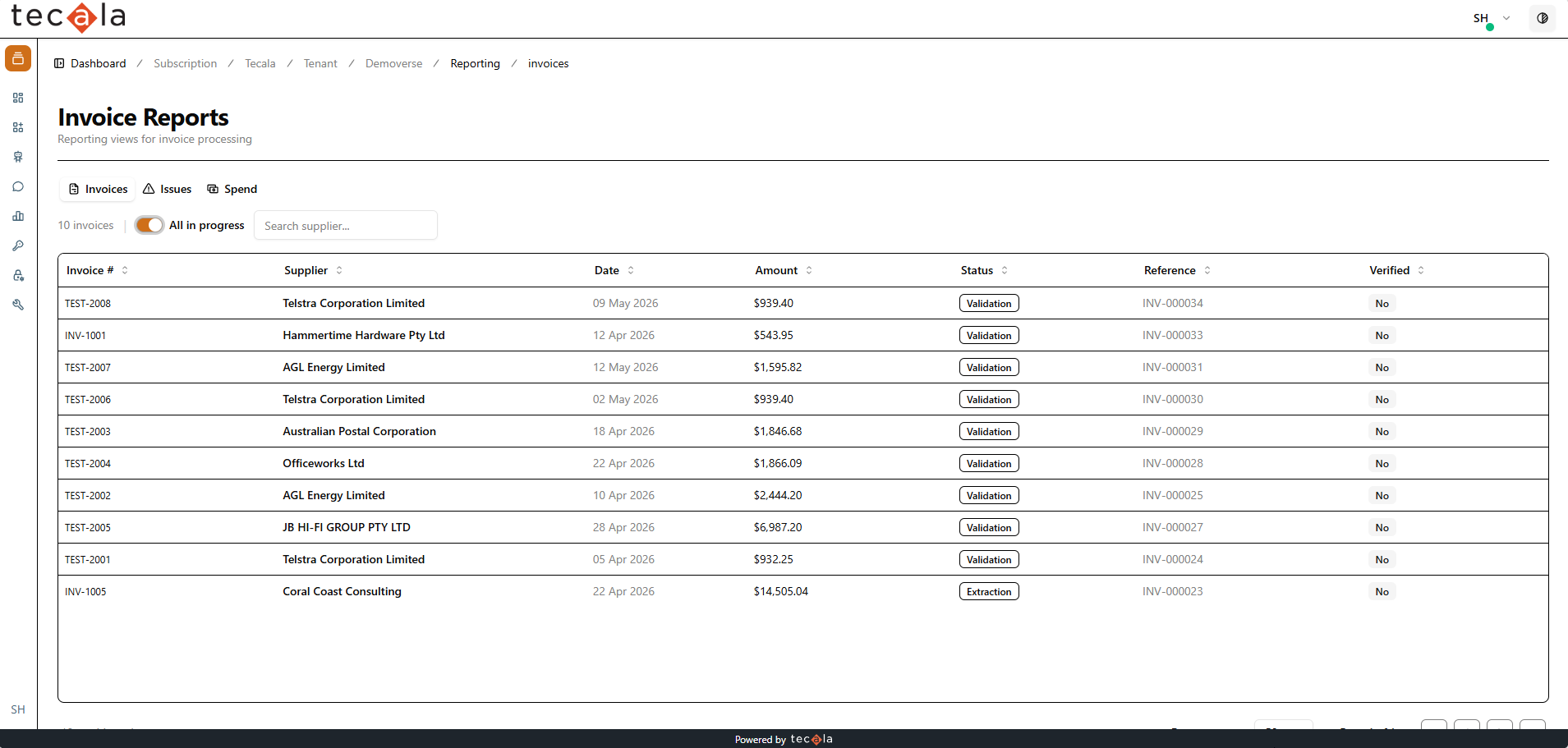Open the lock settings icon in sidebar
Viewport: 1568px width, 748px height.
(x=18, y=275)
